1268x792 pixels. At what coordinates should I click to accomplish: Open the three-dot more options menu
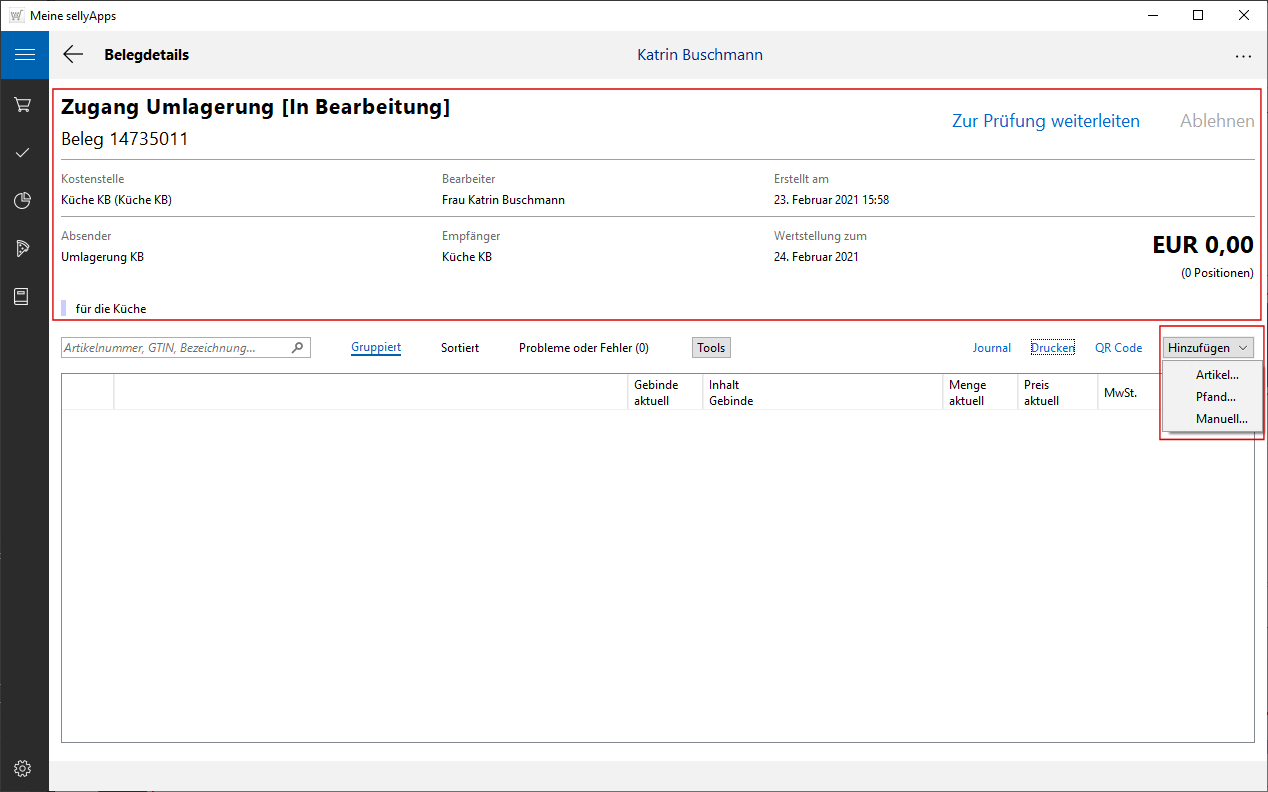click(1243, 56)
